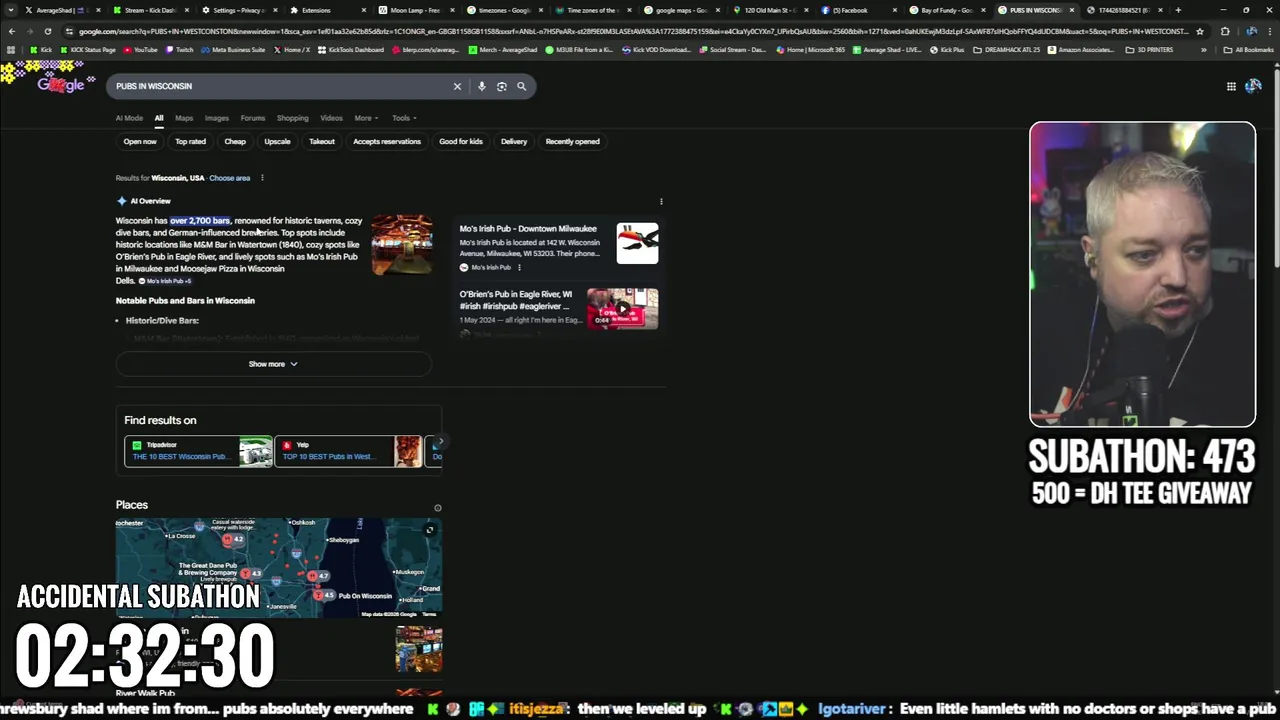
Task: Bookmark this page with the star icon
Action: point(1201,31)
